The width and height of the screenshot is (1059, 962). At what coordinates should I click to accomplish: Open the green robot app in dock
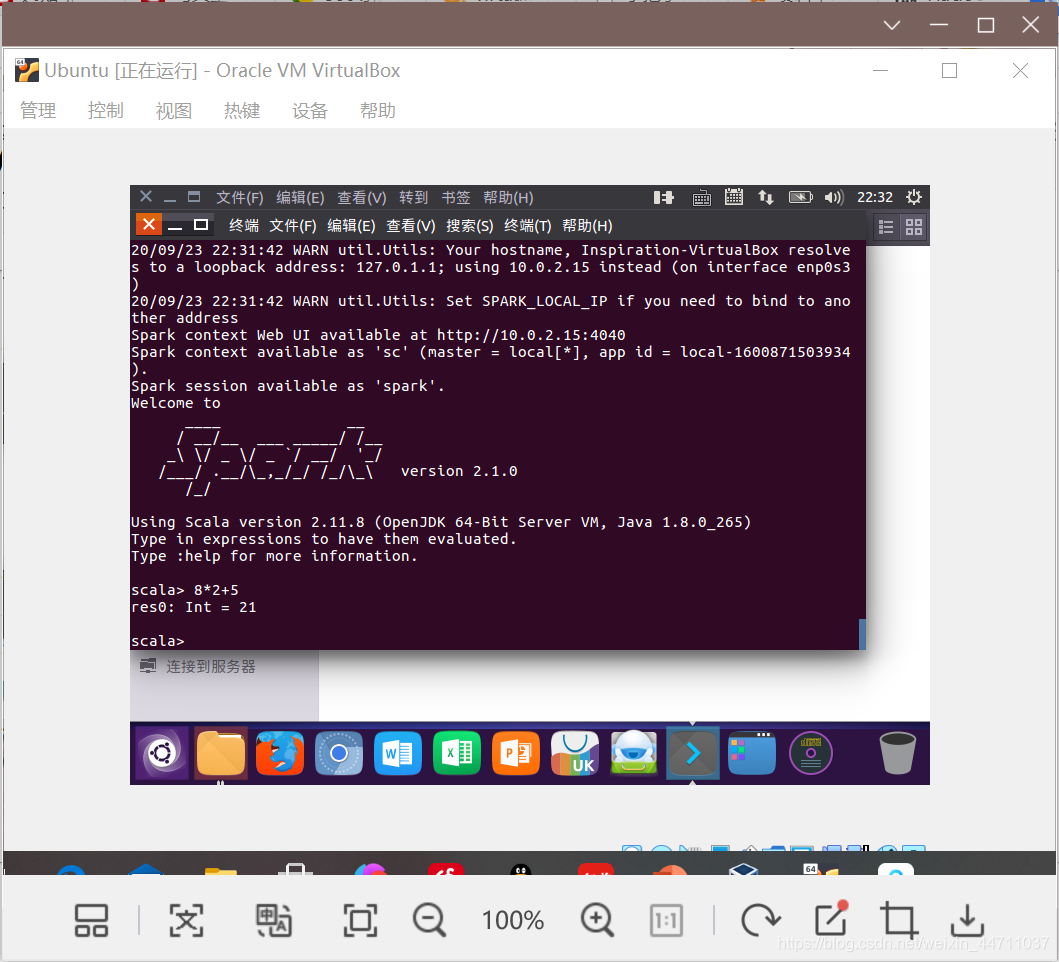634,753
